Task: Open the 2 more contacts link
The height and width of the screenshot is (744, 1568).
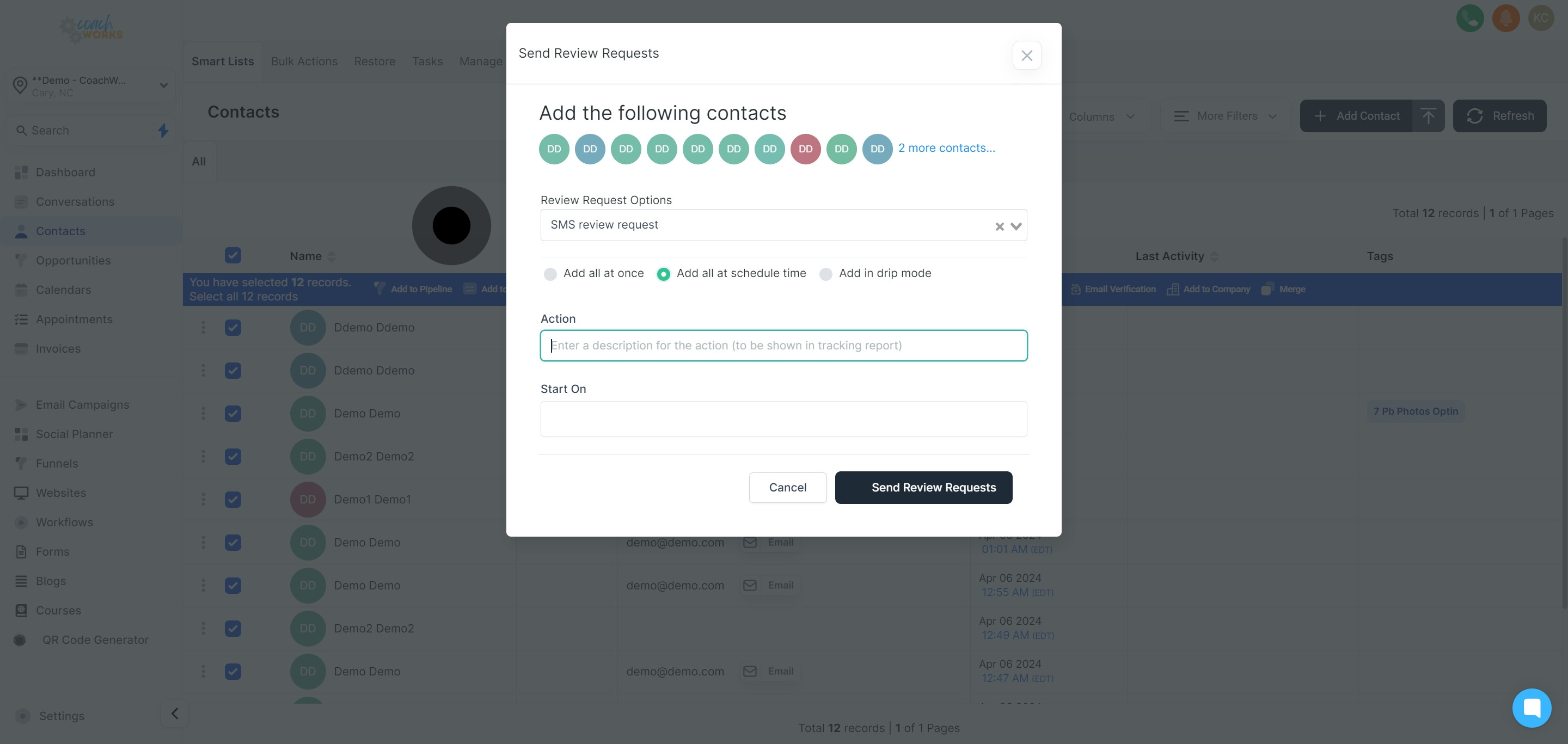Action: click(x=947, y=148)
